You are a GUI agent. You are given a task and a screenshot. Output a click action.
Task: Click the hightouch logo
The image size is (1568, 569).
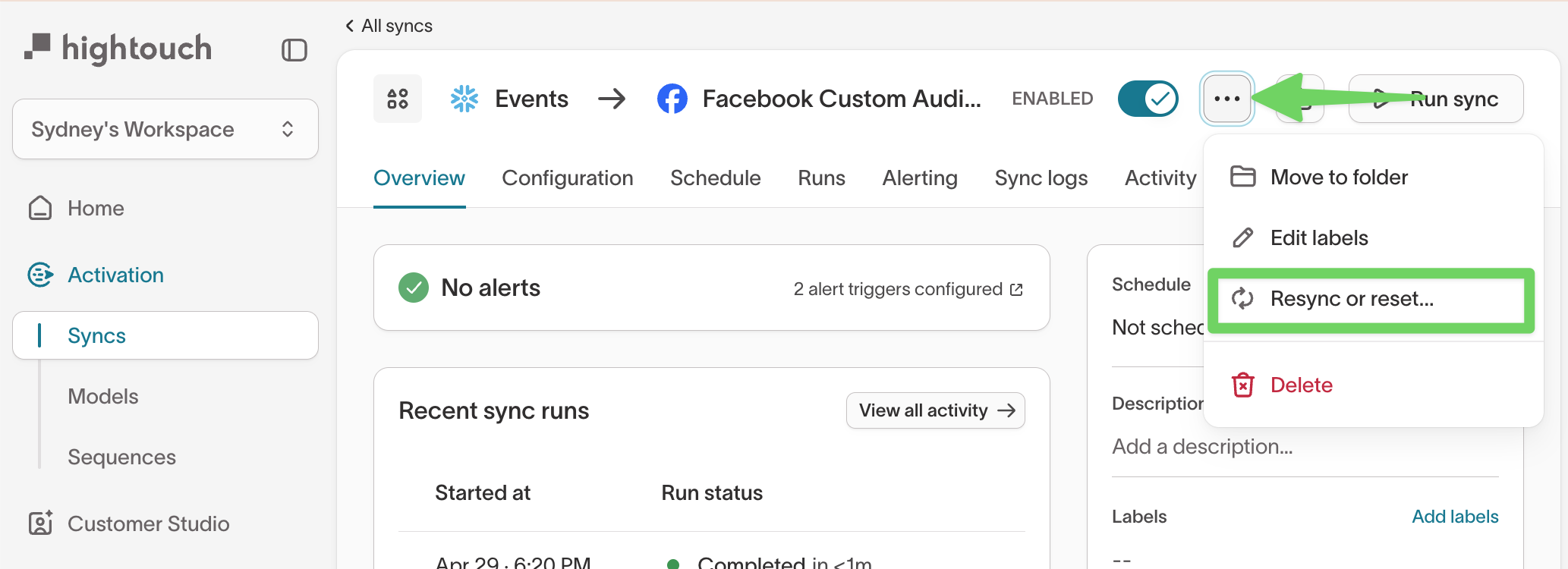coord(118,49)
